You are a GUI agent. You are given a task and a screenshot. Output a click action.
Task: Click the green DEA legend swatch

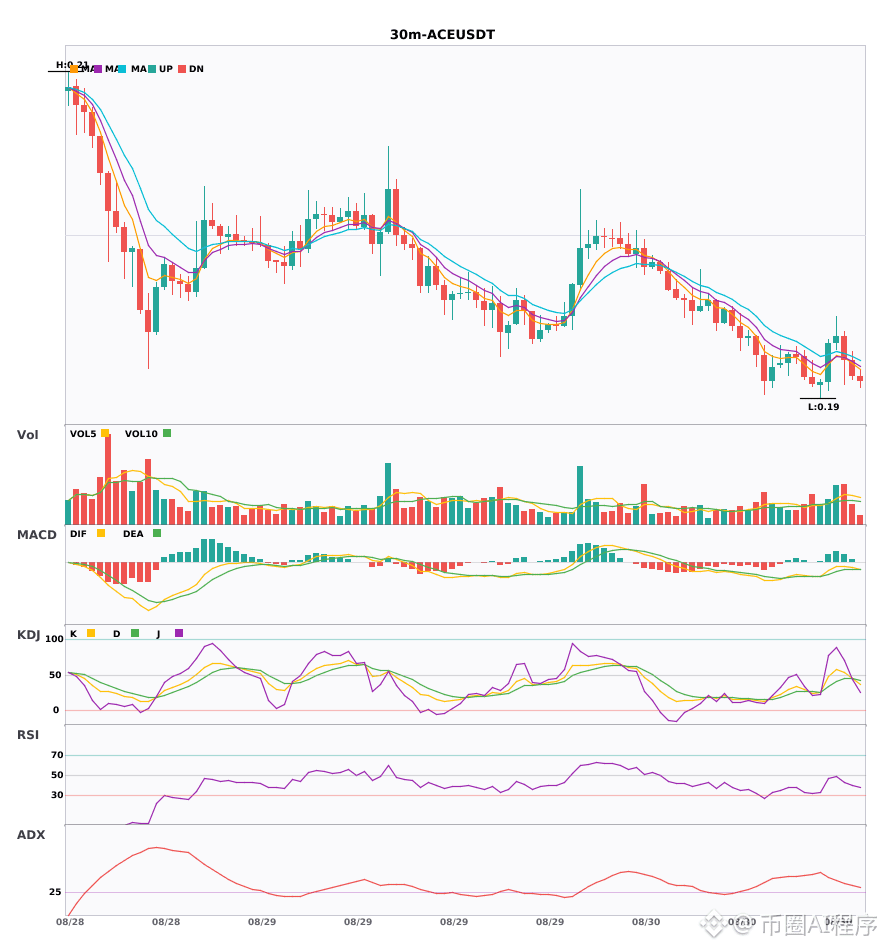point(157,533)
